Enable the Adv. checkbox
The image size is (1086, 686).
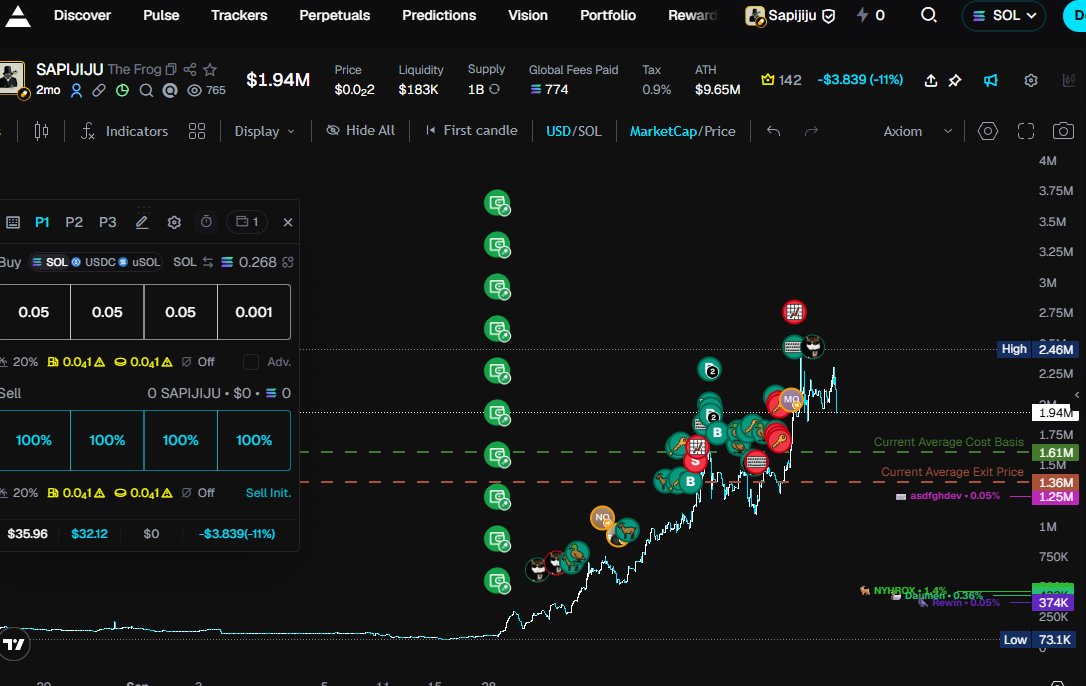tap(251, 362)
